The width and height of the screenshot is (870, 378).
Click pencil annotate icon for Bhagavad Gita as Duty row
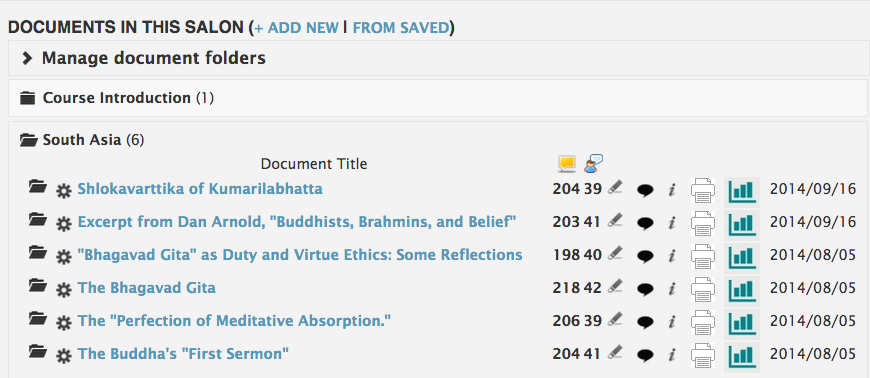614,253
